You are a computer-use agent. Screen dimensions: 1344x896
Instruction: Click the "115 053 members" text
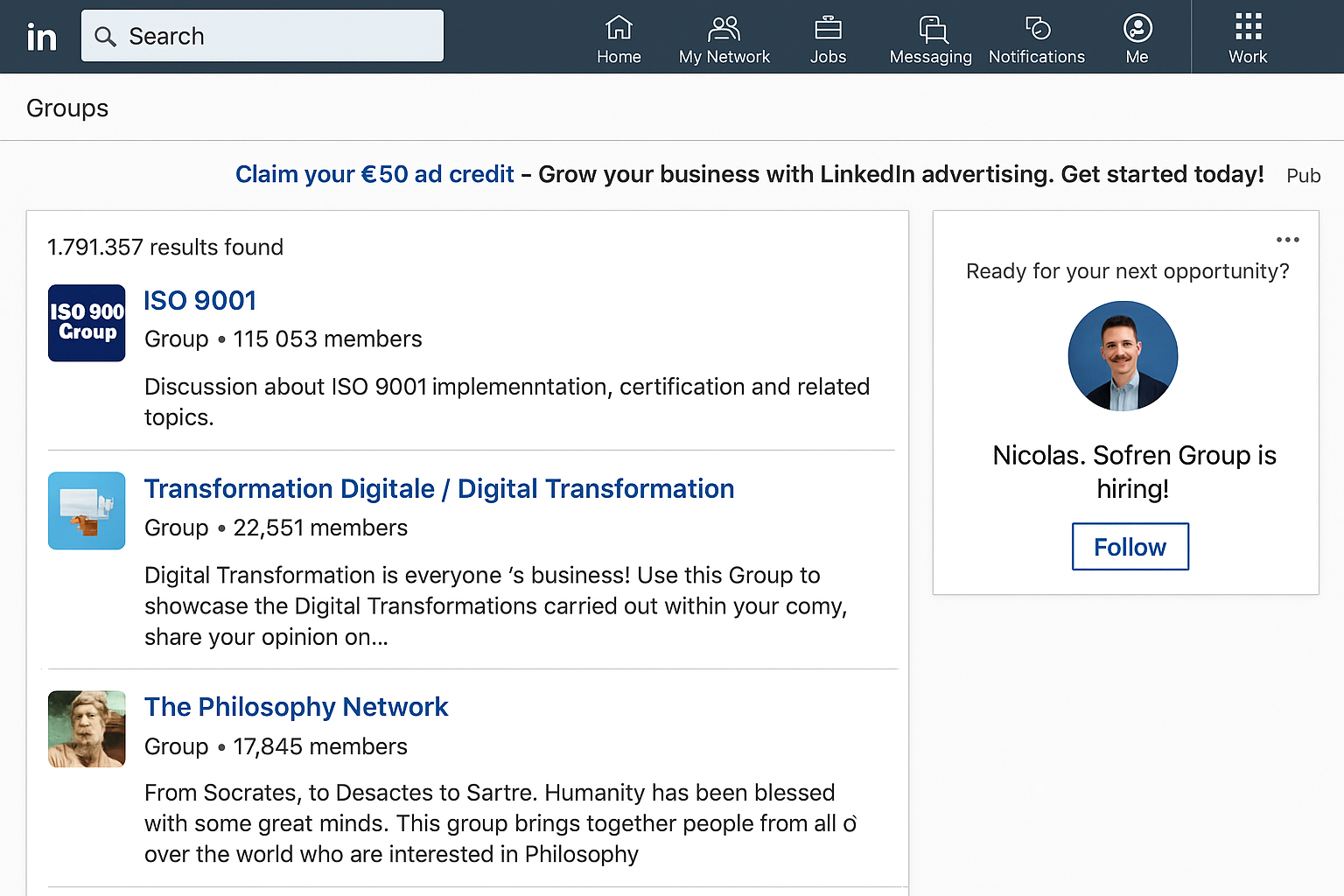(327, 339)
